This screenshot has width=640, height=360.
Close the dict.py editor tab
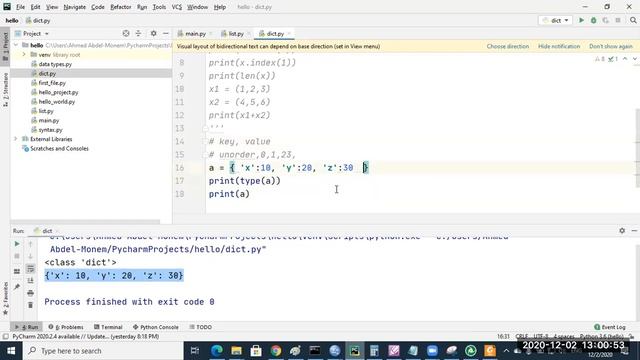pyautogui.click(x=289, y=33)
